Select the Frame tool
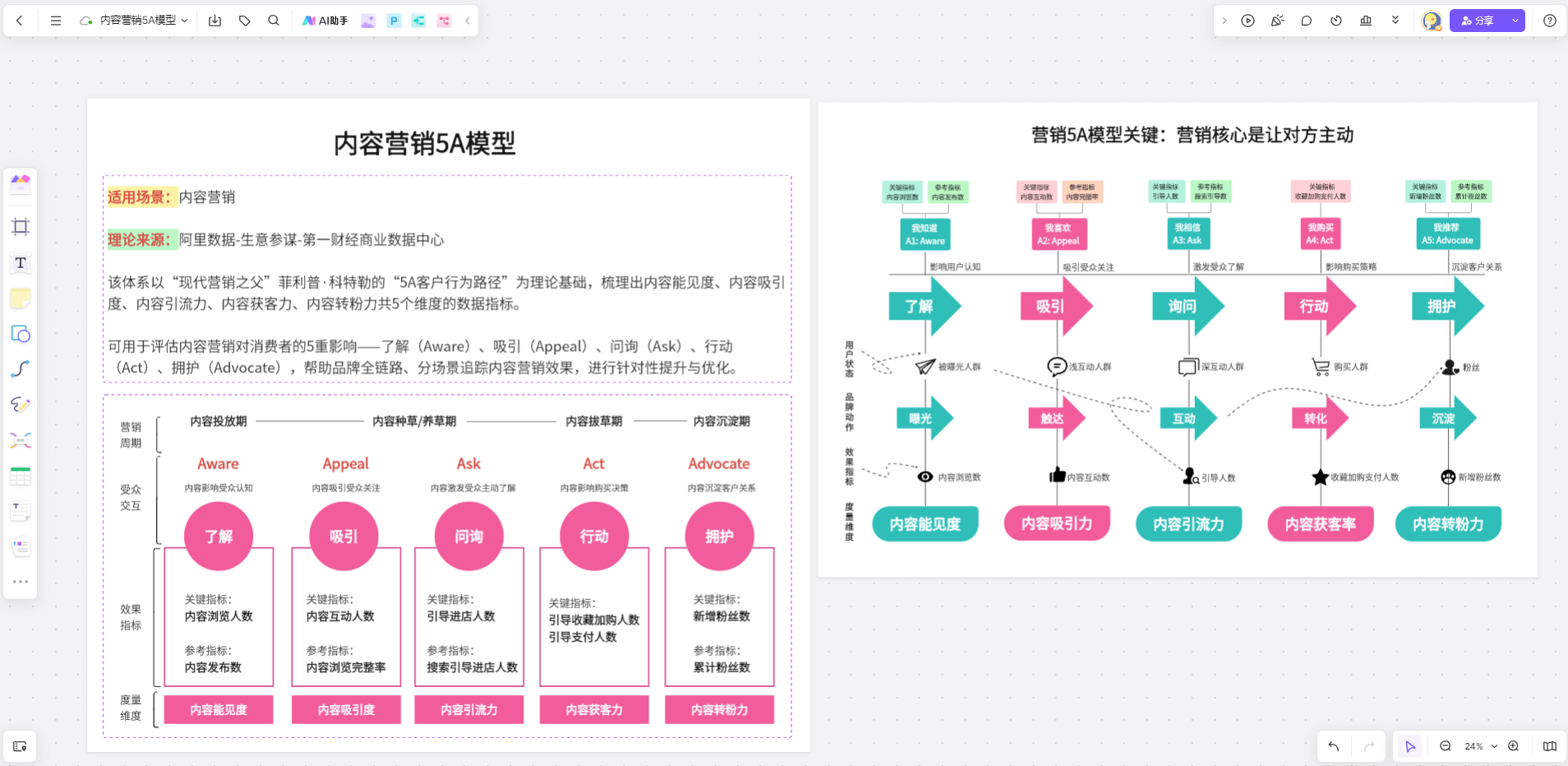Image resolution: width=1568 pixels, height=766 pixels. click(x=21, y=227)
